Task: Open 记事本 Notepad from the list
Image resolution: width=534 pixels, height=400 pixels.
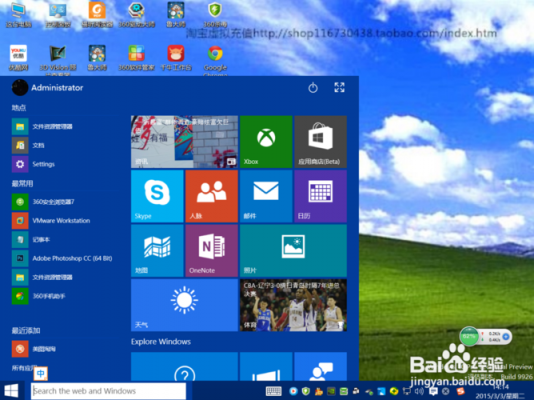Action: [x=31, y=240]
